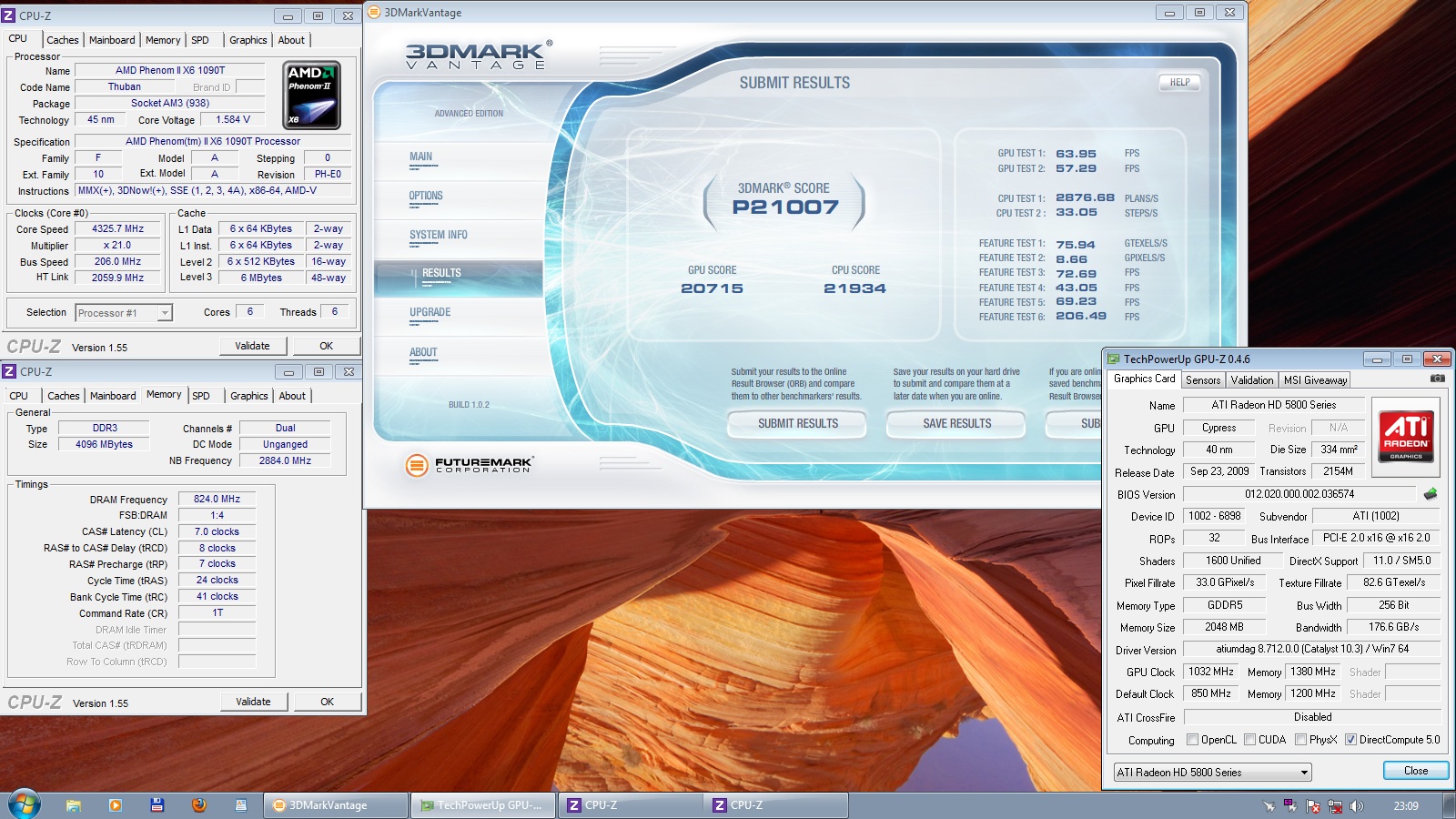Click the 3DMark score P21007
Viewport: 1456px width, 819px height.
pyautogui.click(x=785, y=207)
